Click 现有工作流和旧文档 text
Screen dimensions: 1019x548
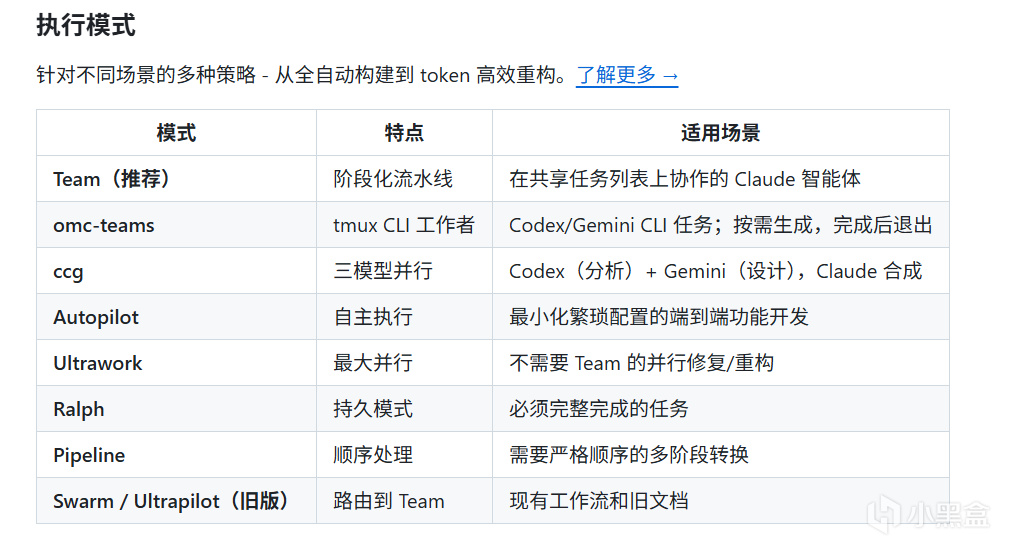pyautogui.click(x=599, y=501)
